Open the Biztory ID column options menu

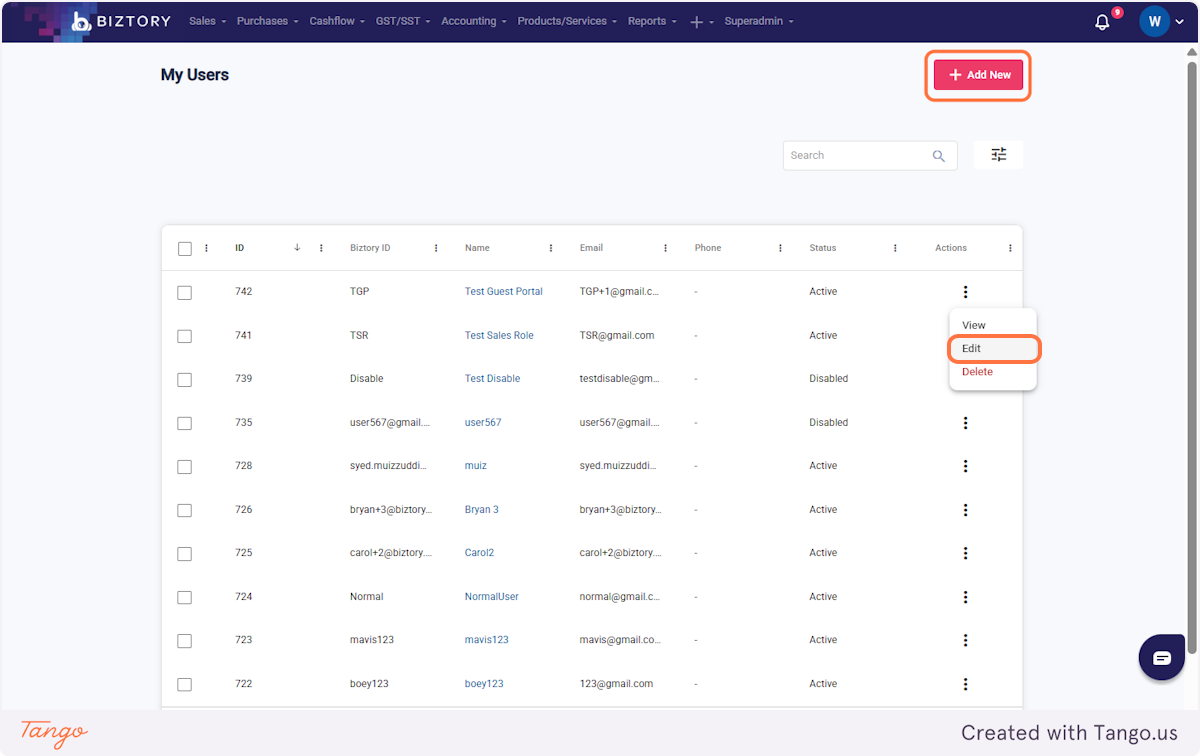click(x=436, y=248)
